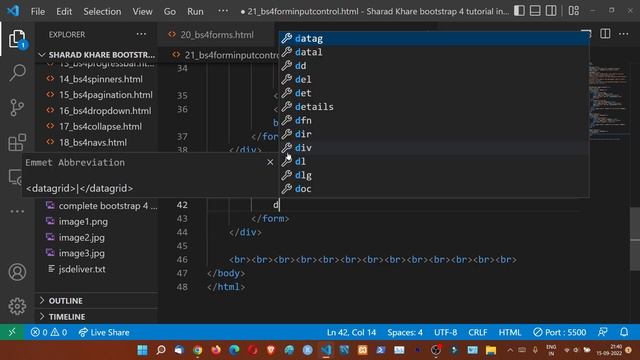Select the div suggestion

[x=433, y=148]
